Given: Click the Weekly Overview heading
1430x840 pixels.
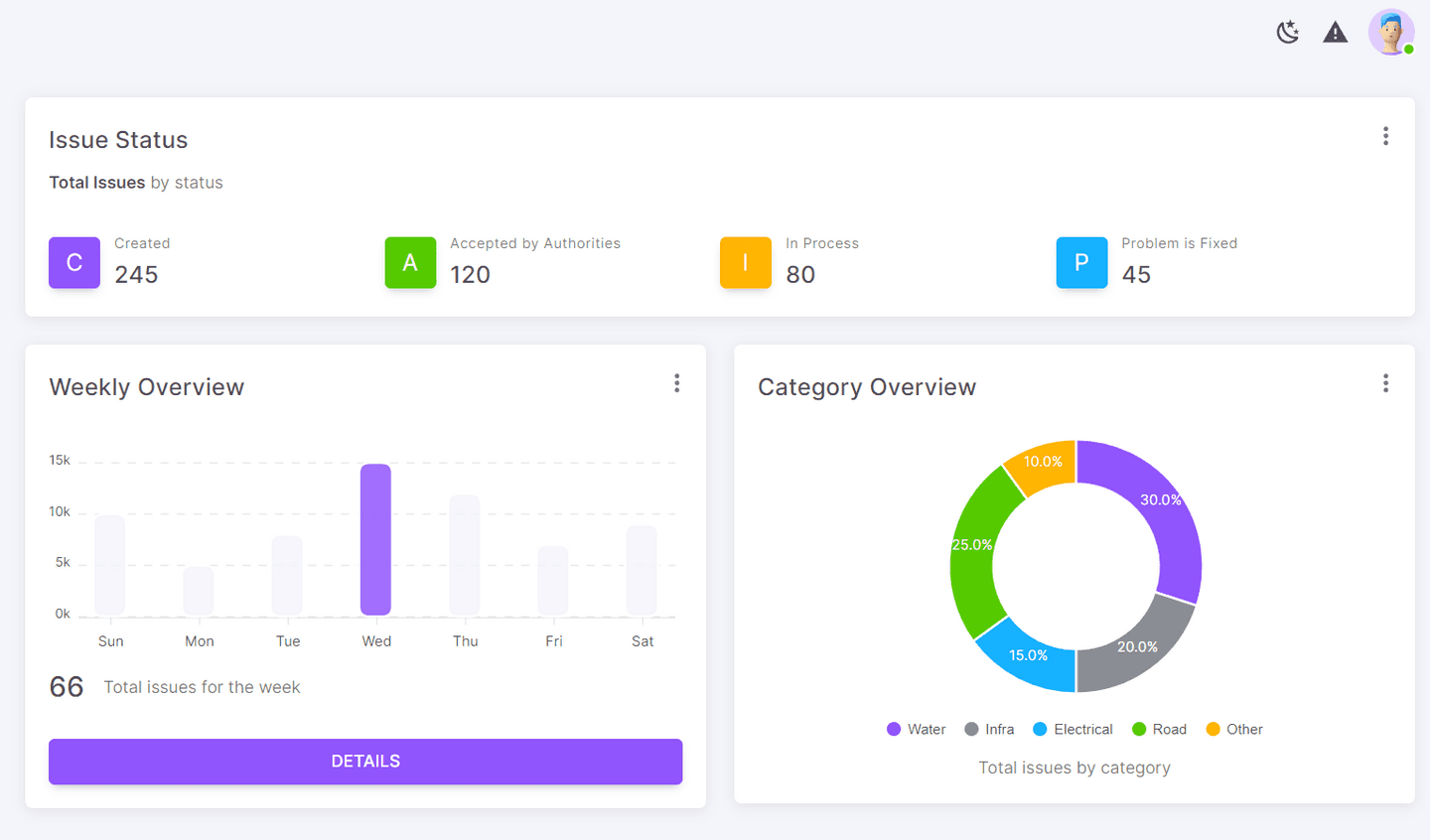Looking at the screenshot, I should coord(147,387).
